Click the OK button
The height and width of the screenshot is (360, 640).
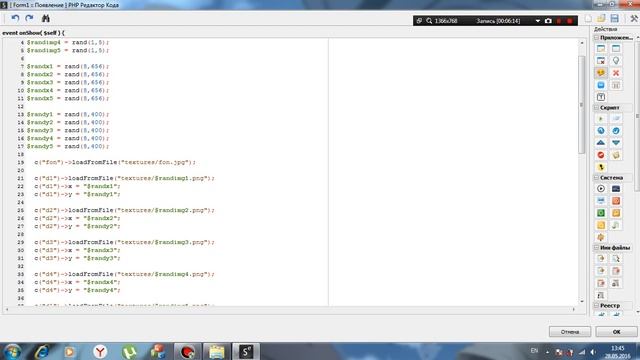pyautogui.click(x=616, y=332)
